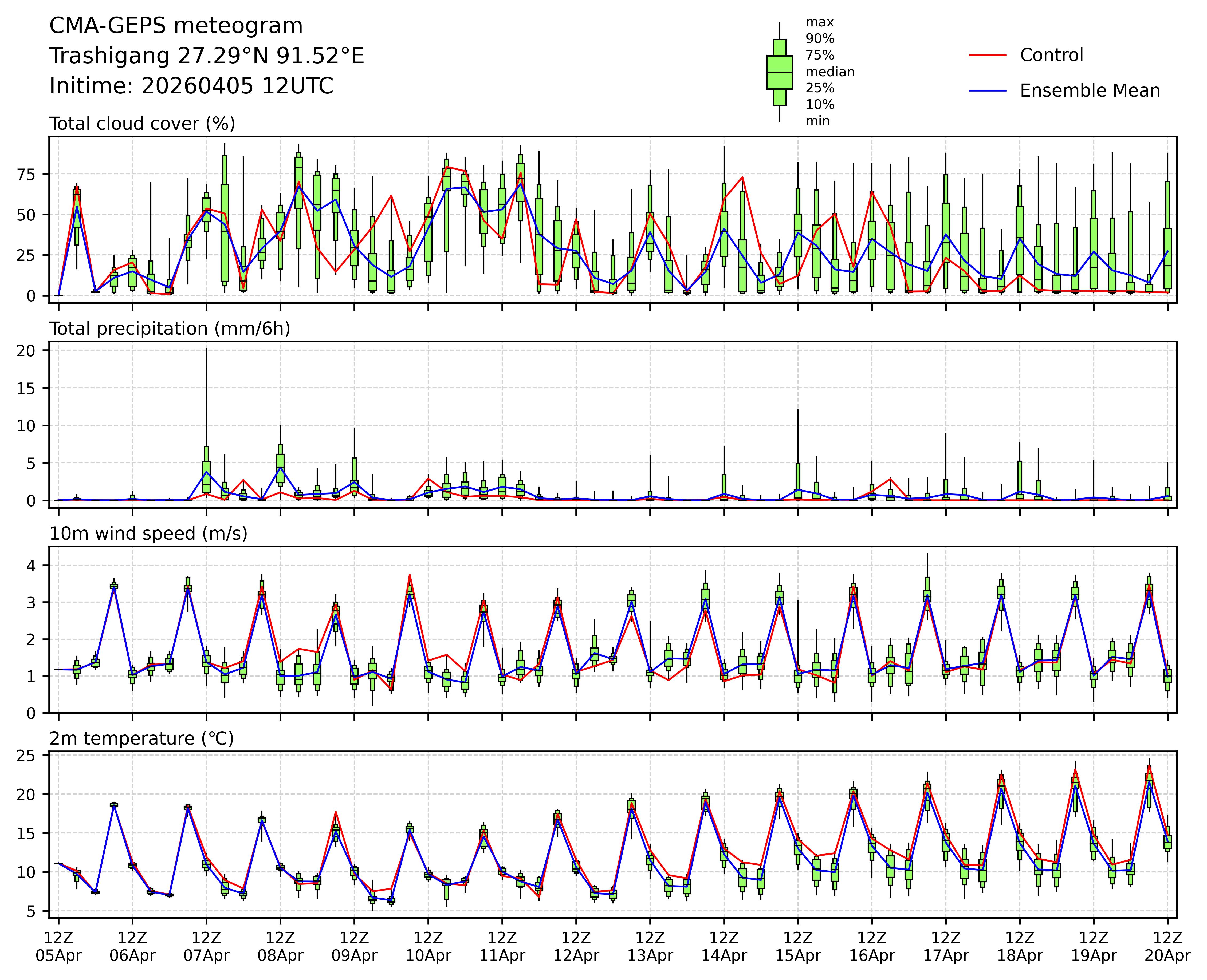Click the blue Ensemble Mean legend line

tap(987, 90)
